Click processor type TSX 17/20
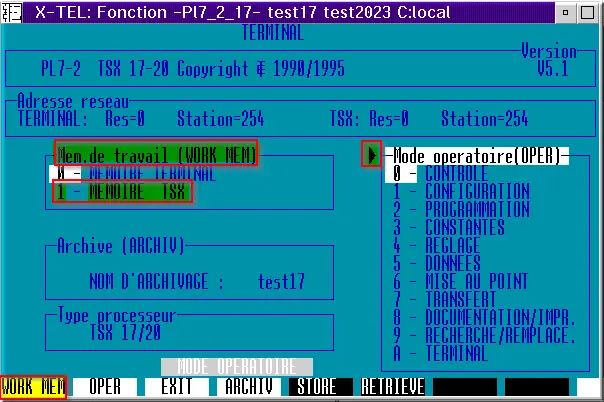Viewport: 604px width, 402px height. [x=125, y=332]
